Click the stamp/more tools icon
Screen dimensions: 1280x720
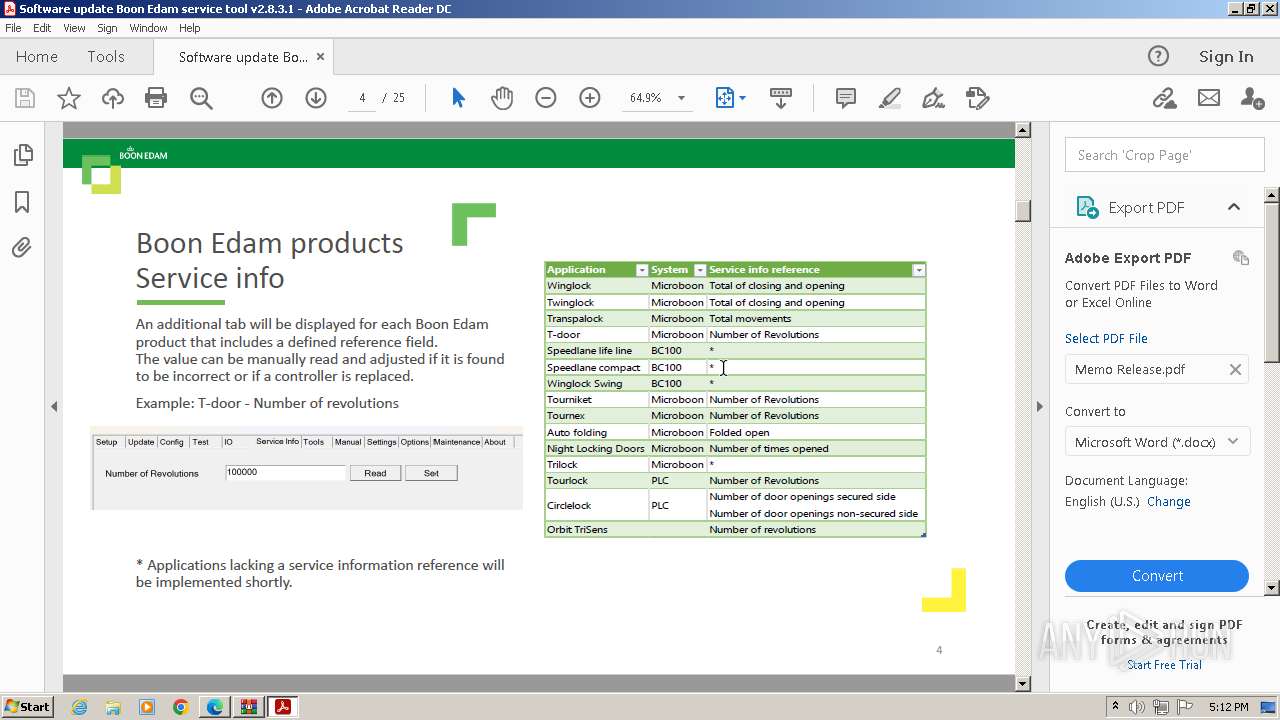[977, 98]
